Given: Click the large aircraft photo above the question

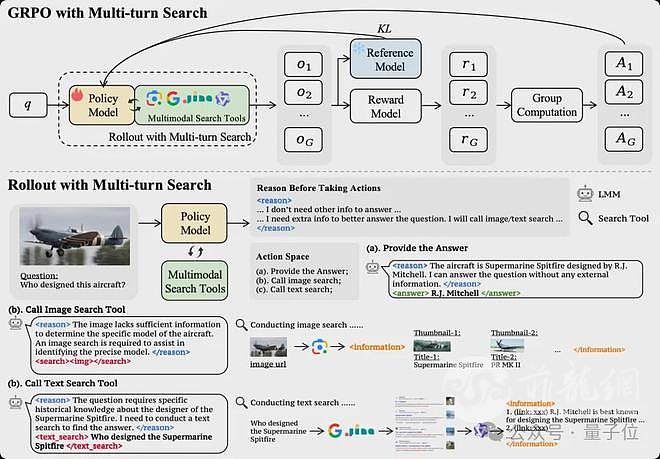Looking at the screenshot, I should pyautogui.click(x=75, y=236).
